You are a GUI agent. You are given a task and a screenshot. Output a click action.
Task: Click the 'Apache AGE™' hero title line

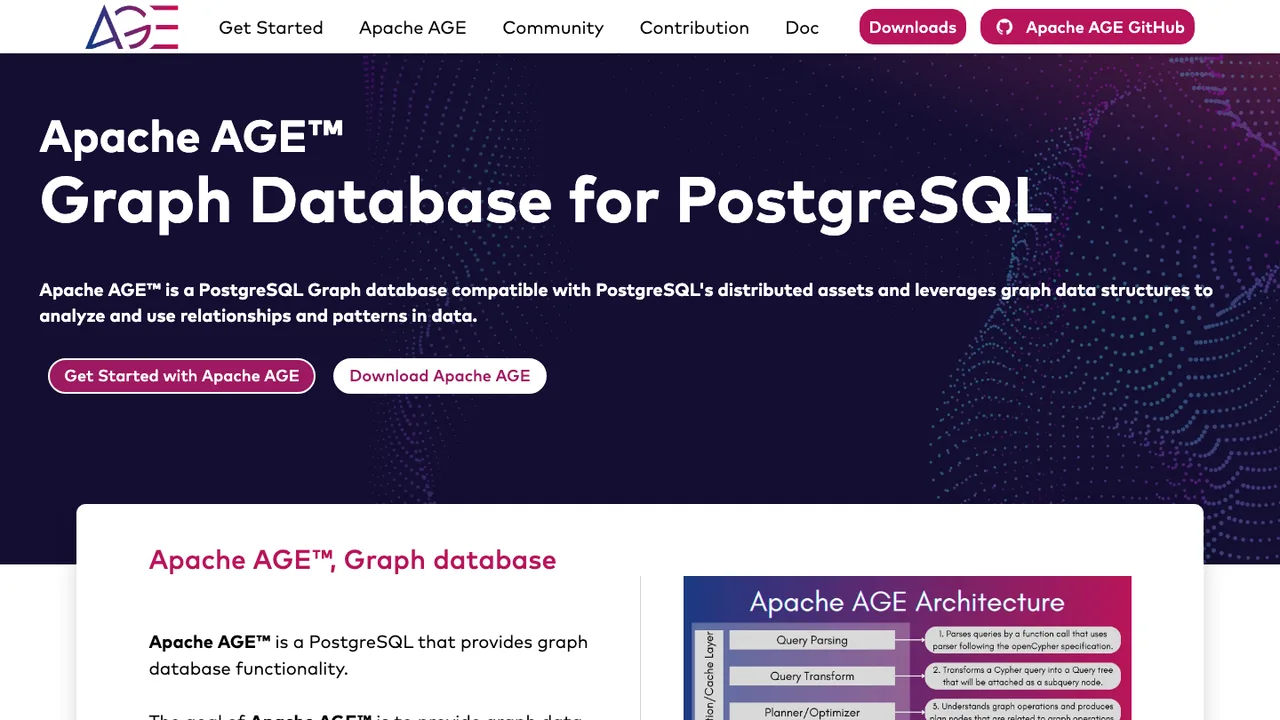[191, 136]
